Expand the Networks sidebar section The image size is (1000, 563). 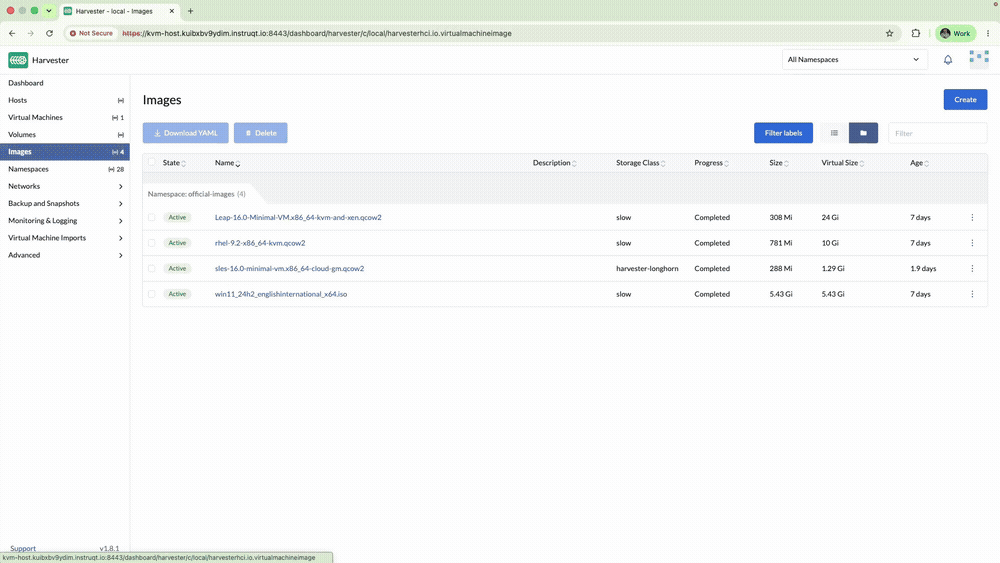point(64,186)
